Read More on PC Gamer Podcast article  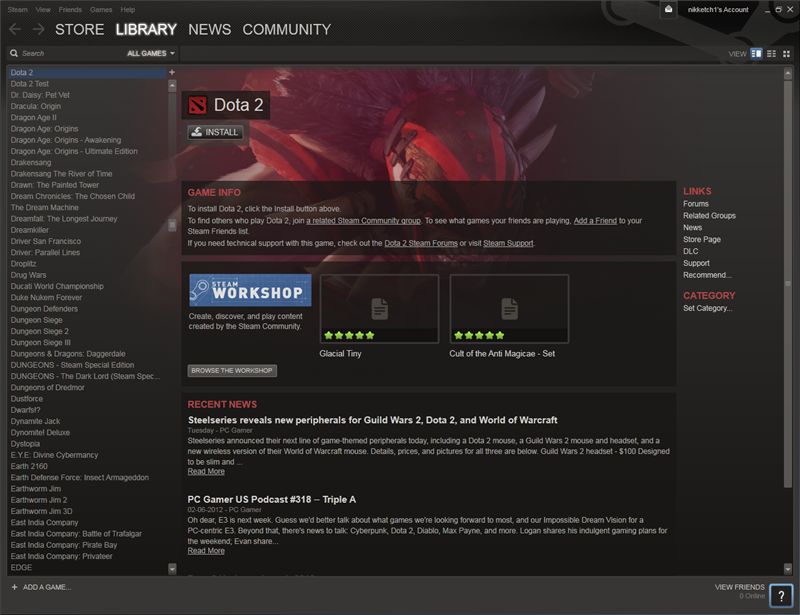click(206, 551)
